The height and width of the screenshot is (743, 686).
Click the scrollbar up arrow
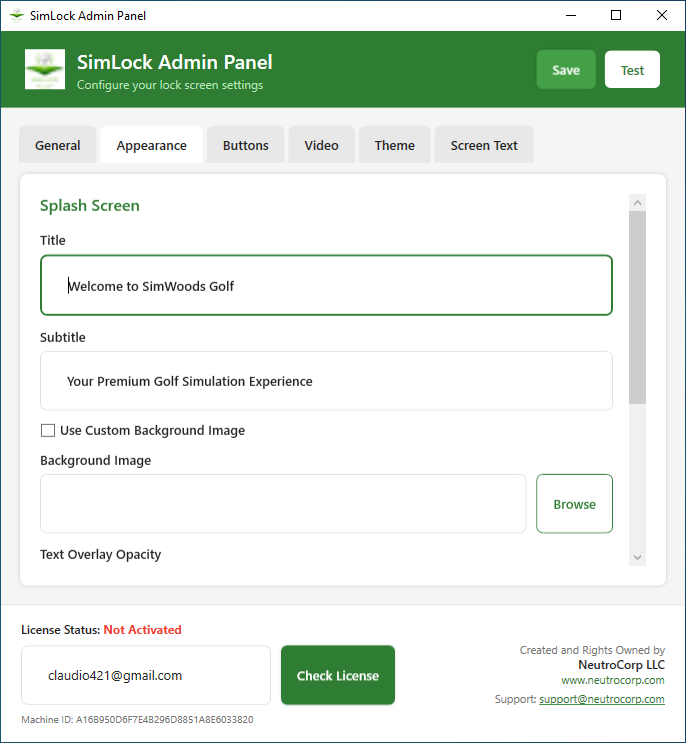click(x=637, y=203)
